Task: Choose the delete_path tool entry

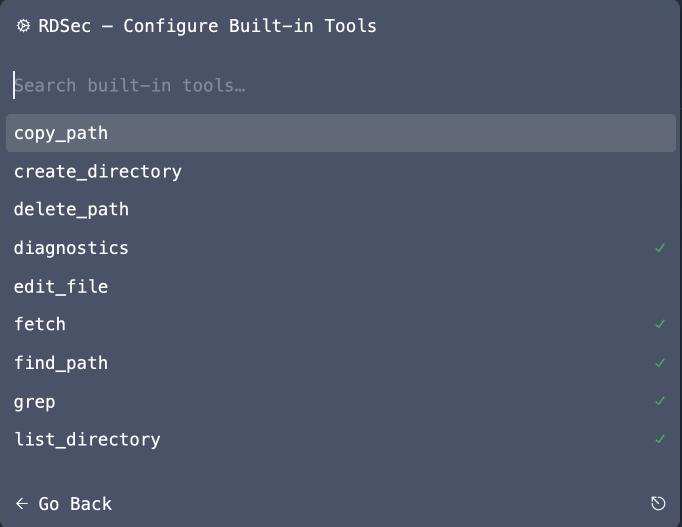Action: 71,210
